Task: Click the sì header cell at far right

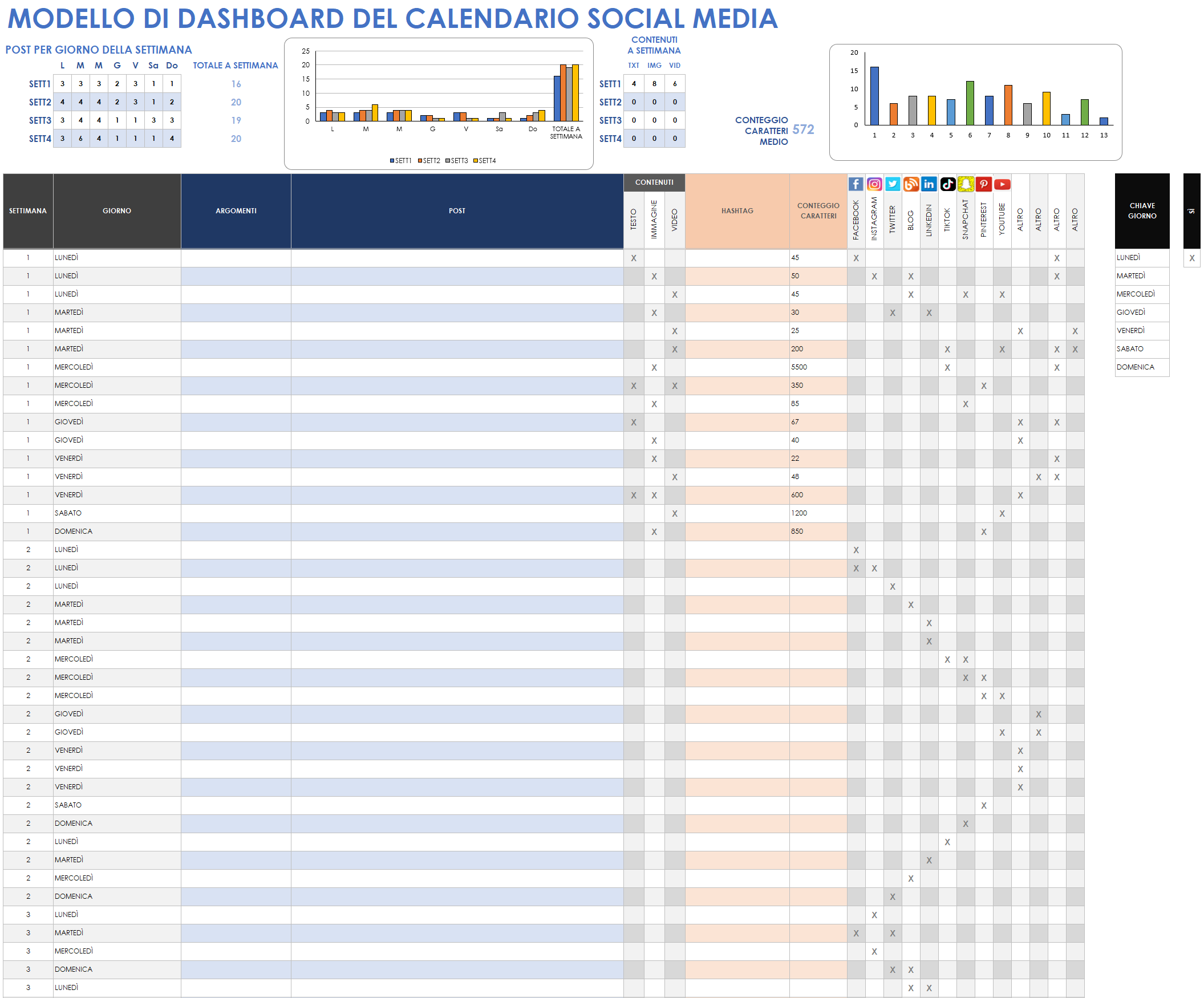Action: tap(1191, 211)
